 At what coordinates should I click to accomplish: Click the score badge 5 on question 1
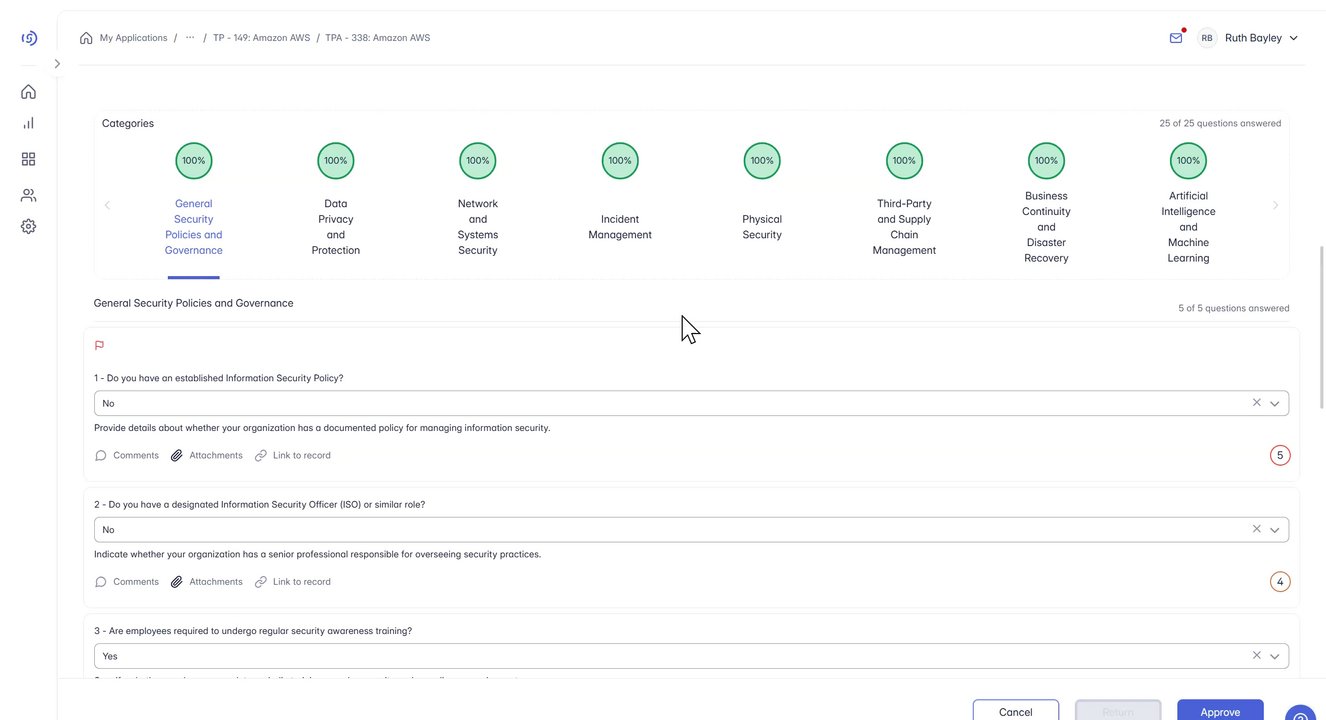[x=1280, y=456]
